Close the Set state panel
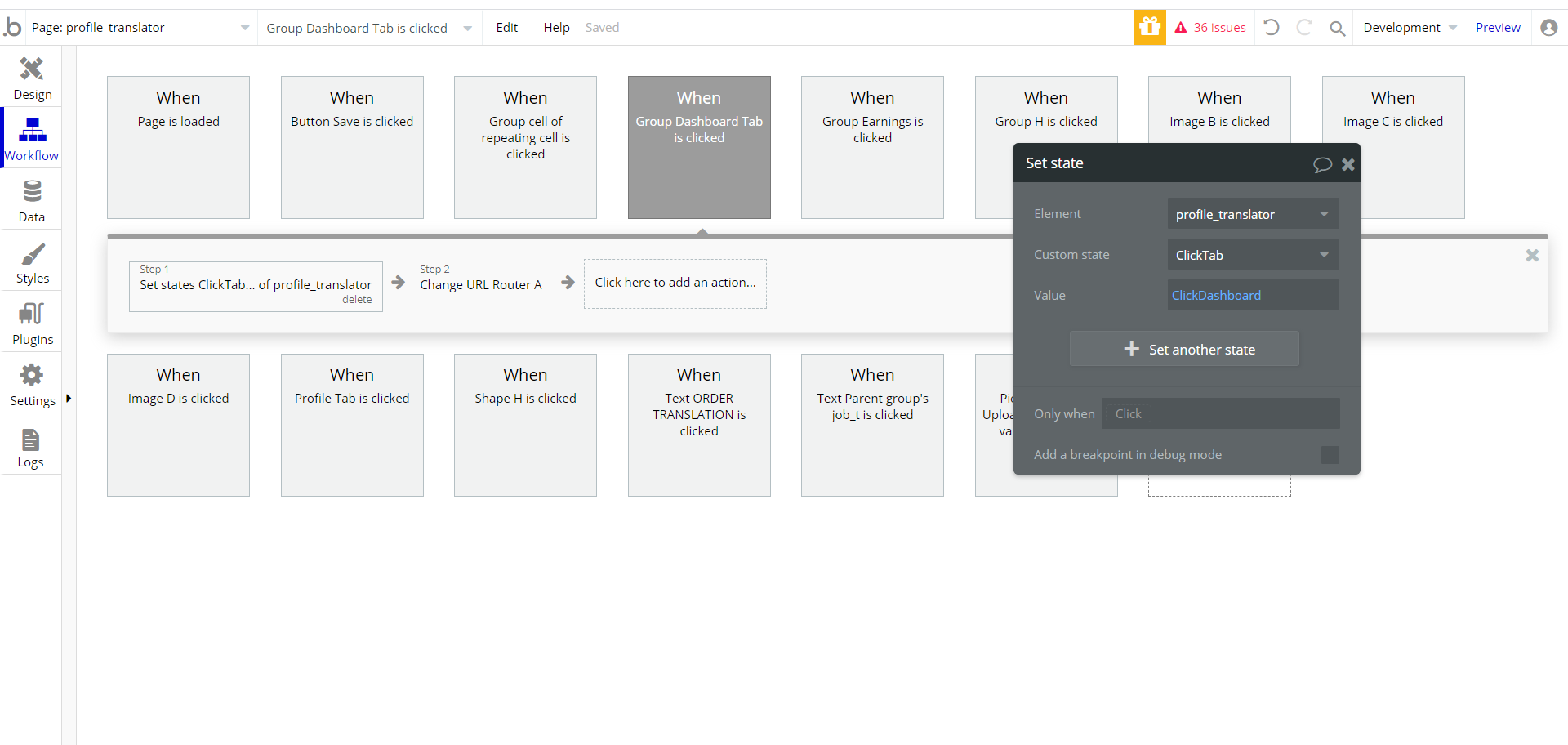This screenshot has width=1568, height=745. click(x=1348, y=164)
